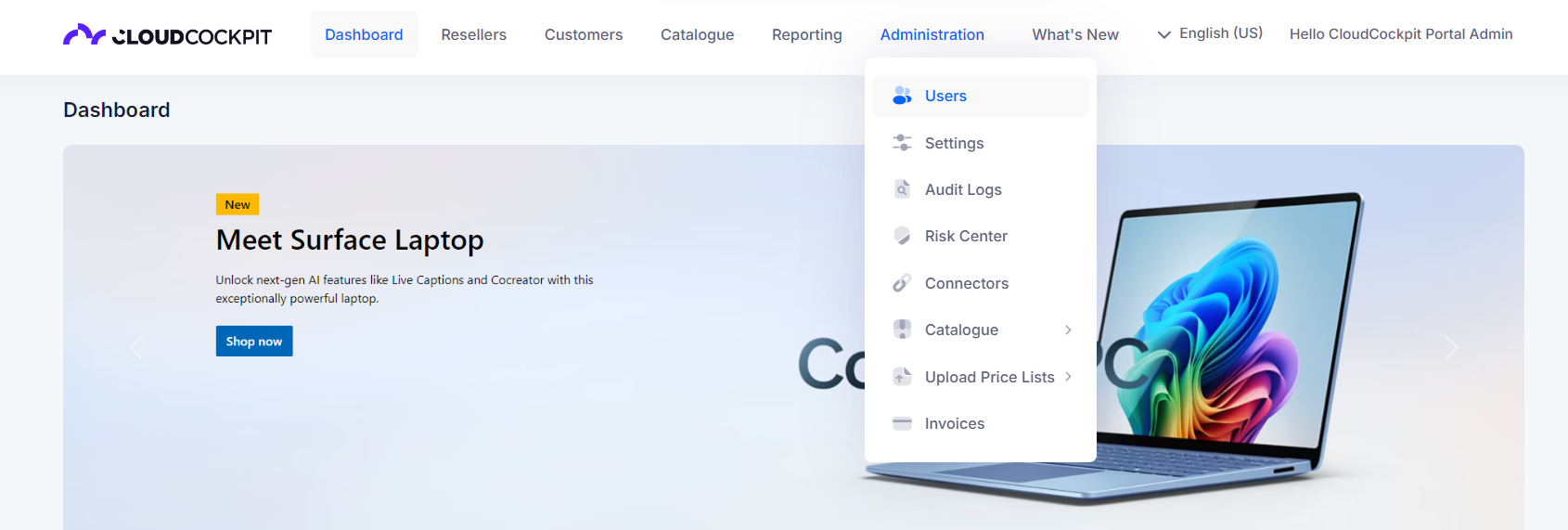The width and height of the screenshot is (1568, 530).
Task: Select Catalogue entry in Administration menu
Action: click(981, 330)
